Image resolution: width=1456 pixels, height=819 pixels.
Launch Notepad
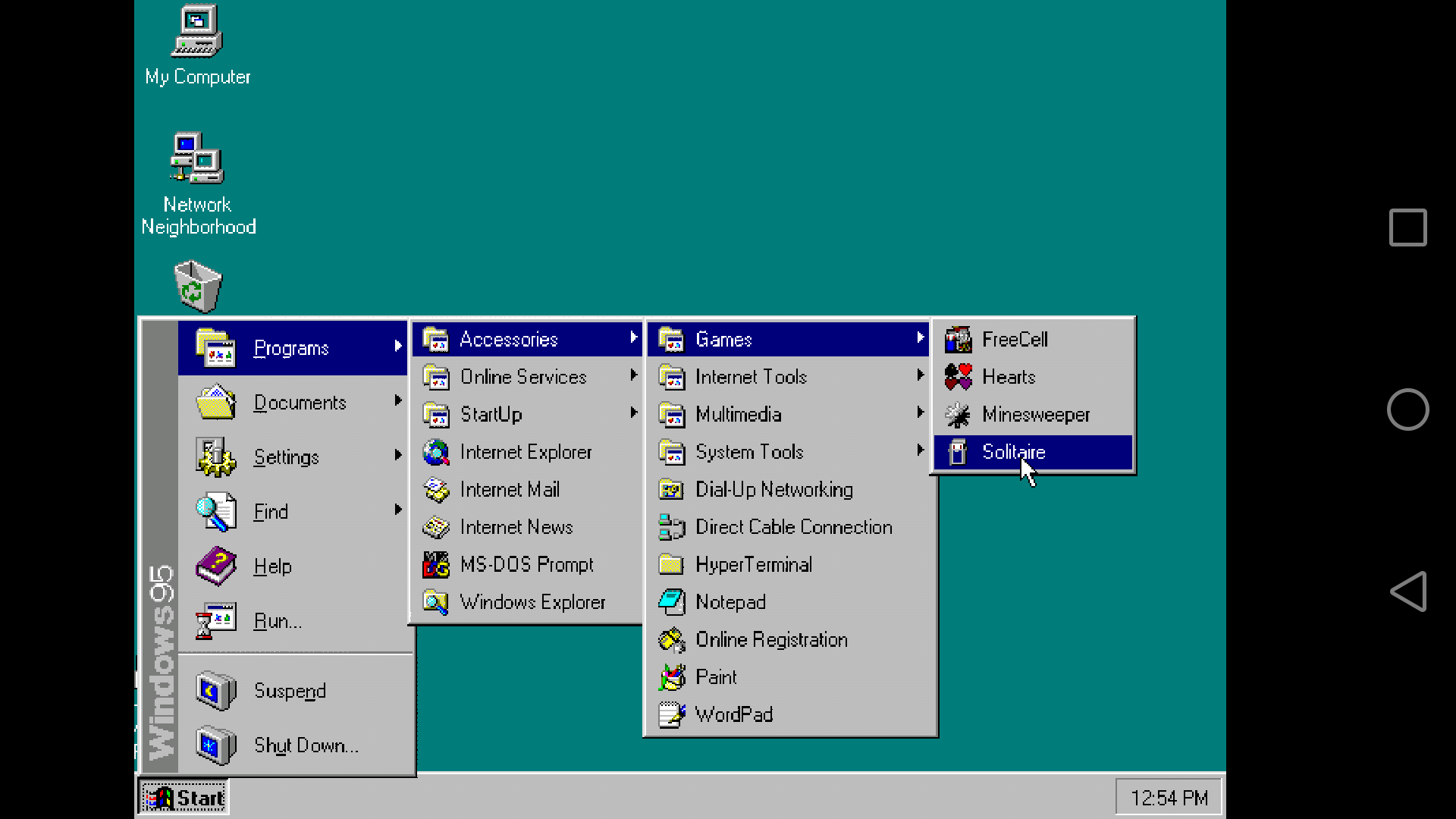[x=730, y=601]
